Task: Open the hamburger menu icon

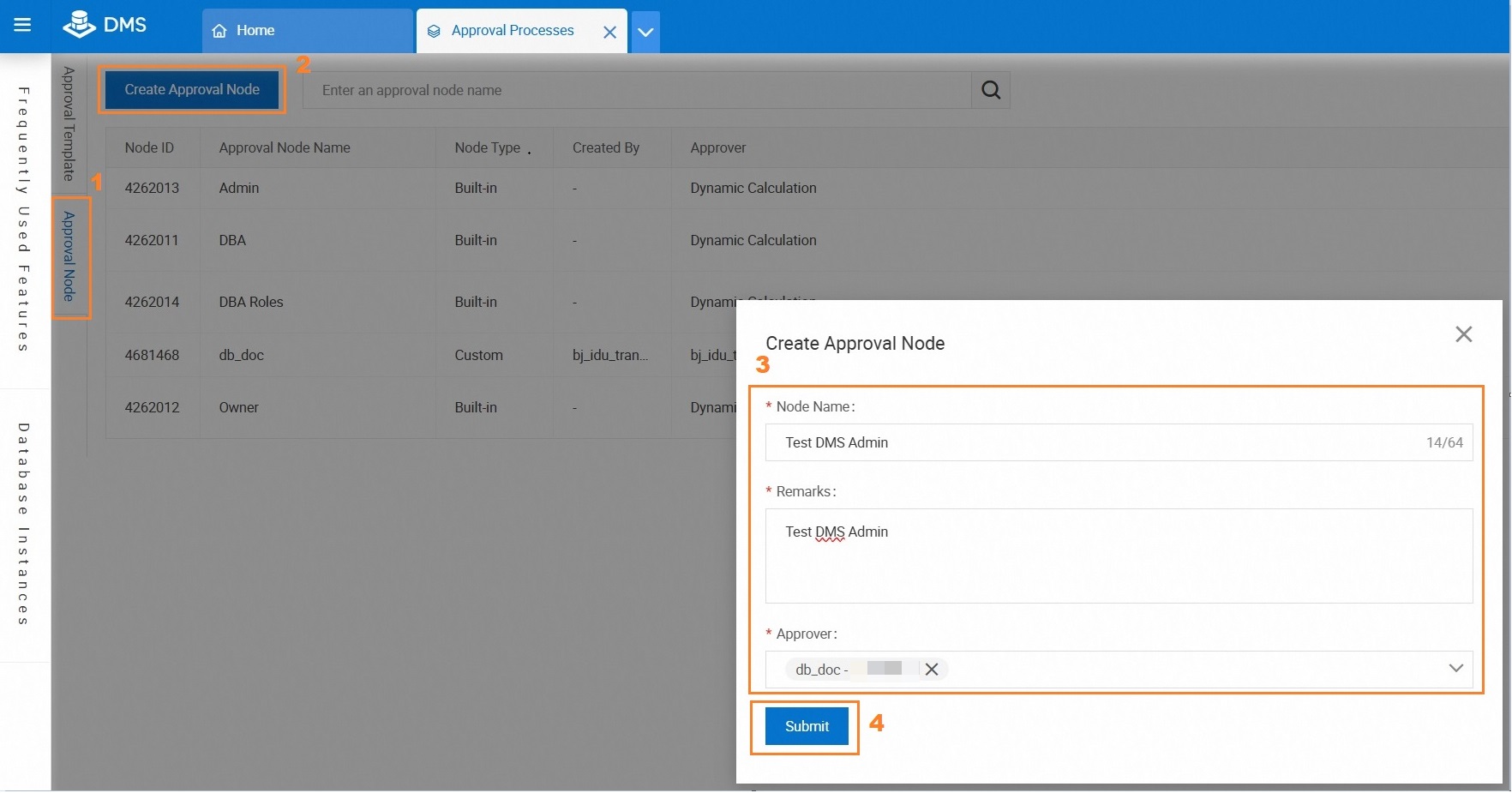Action: coord(22,25)
